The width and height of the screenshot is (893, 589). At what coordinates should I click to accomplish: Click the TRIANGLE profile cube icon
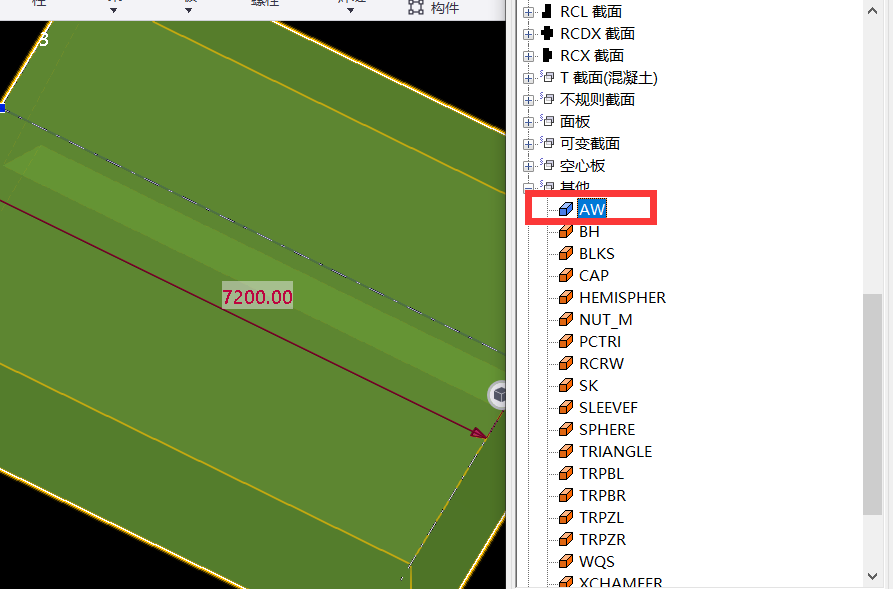click(x=566, y=451)
